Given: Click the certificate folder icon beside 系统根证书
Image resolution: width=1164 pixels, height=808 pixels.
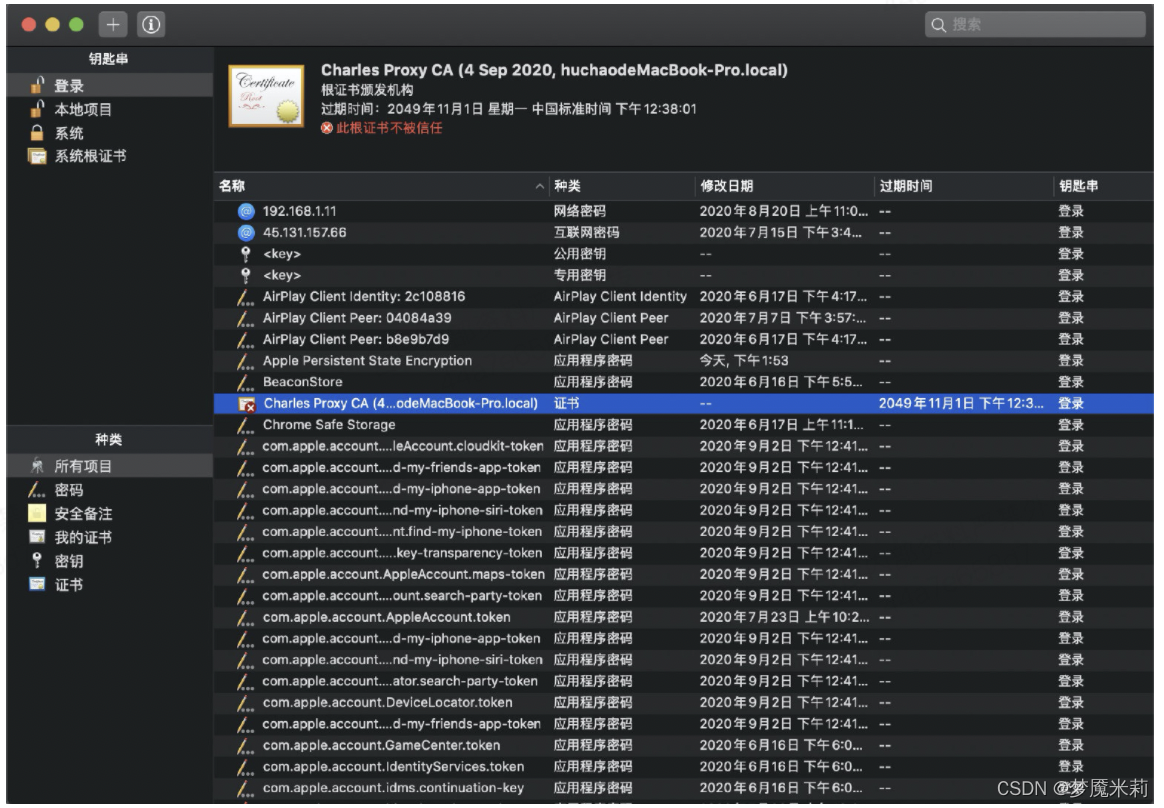Looking at the screenshot, I should [36, 156].
